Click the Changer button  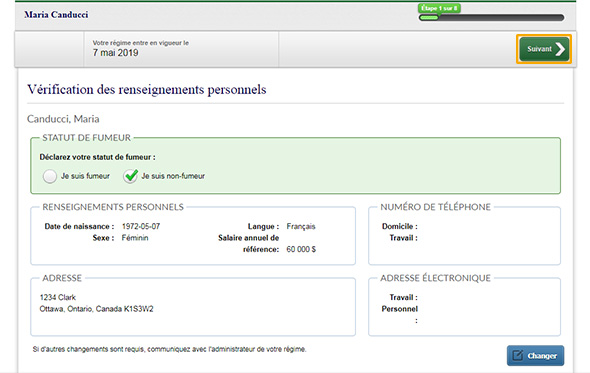coord(535,355)
